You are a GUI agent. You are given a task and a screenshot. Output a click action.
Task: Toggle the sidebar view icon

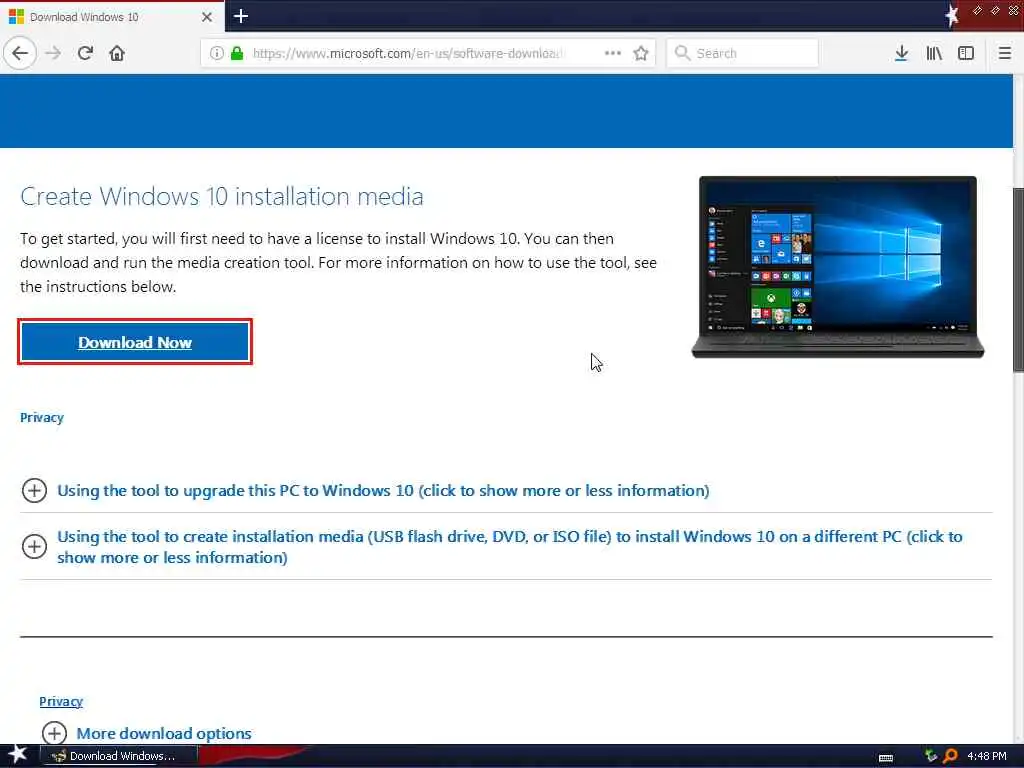pos(966,53)
